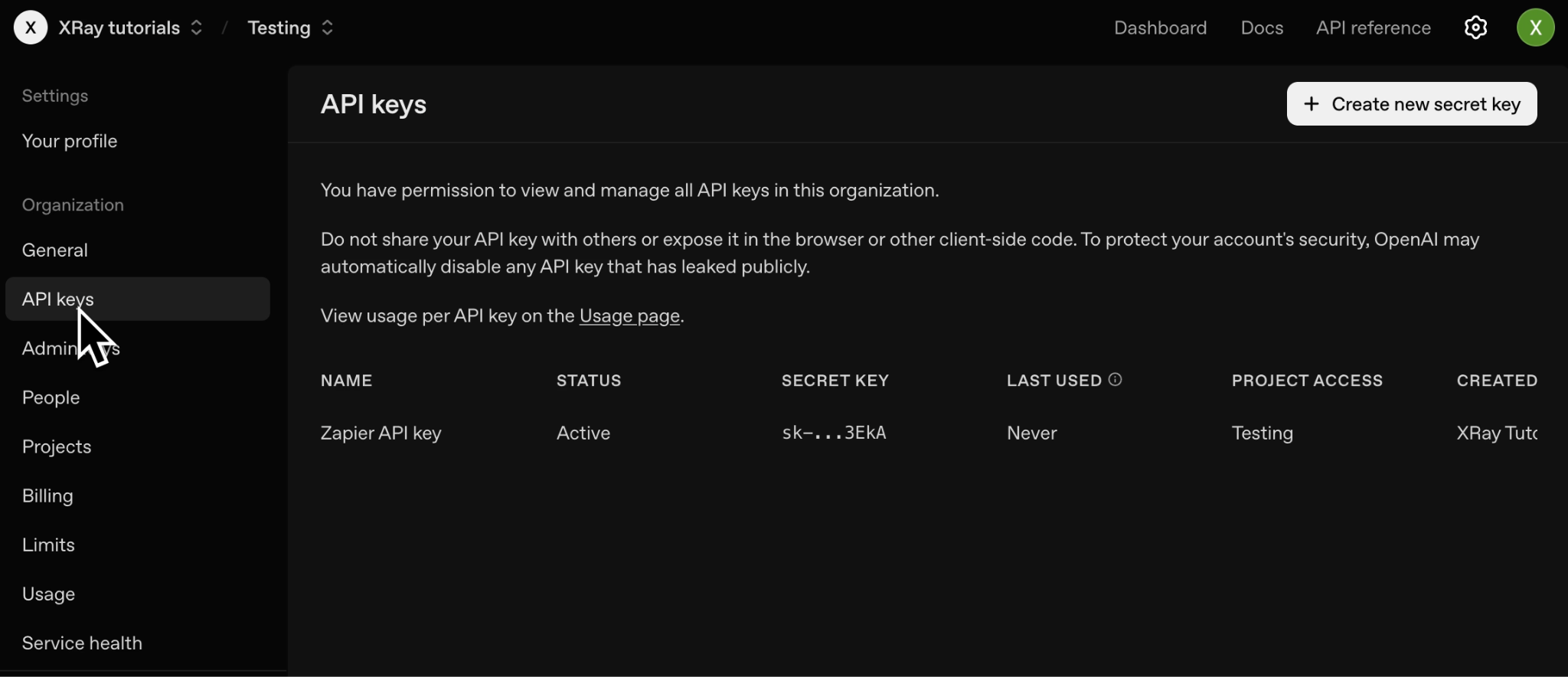Open the People section
1568x677 pixels.
(x=51, y=397)
